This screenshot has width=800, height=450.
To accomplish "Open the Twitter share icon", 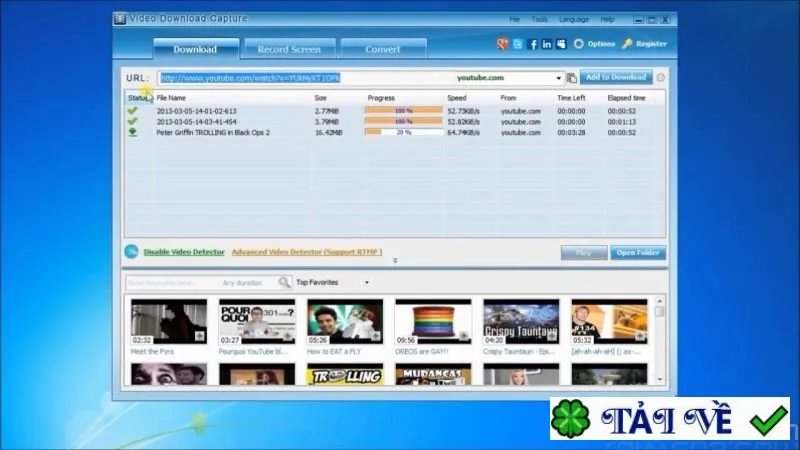I will coord(518,44).
